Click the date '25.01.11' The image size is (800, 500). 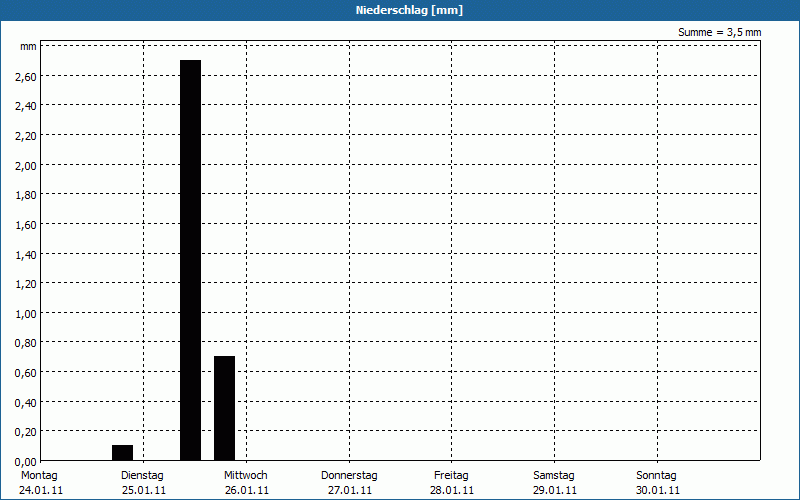(144, 490)
